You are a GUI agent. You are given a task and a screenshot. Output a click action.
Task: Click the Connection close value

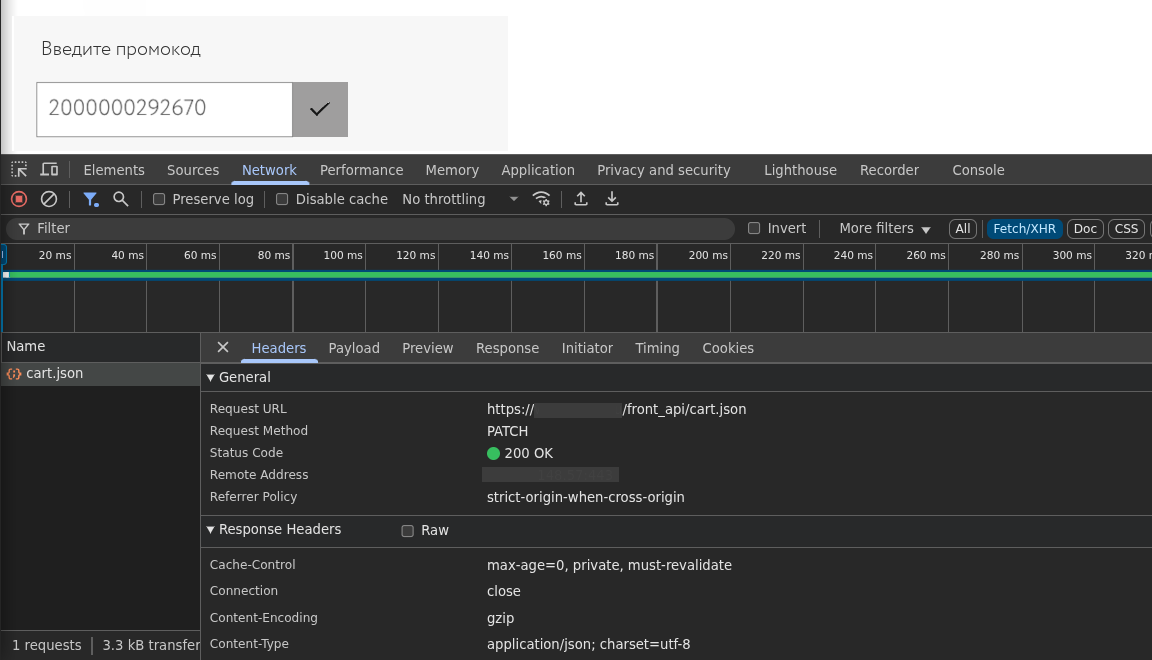point(504,592)
